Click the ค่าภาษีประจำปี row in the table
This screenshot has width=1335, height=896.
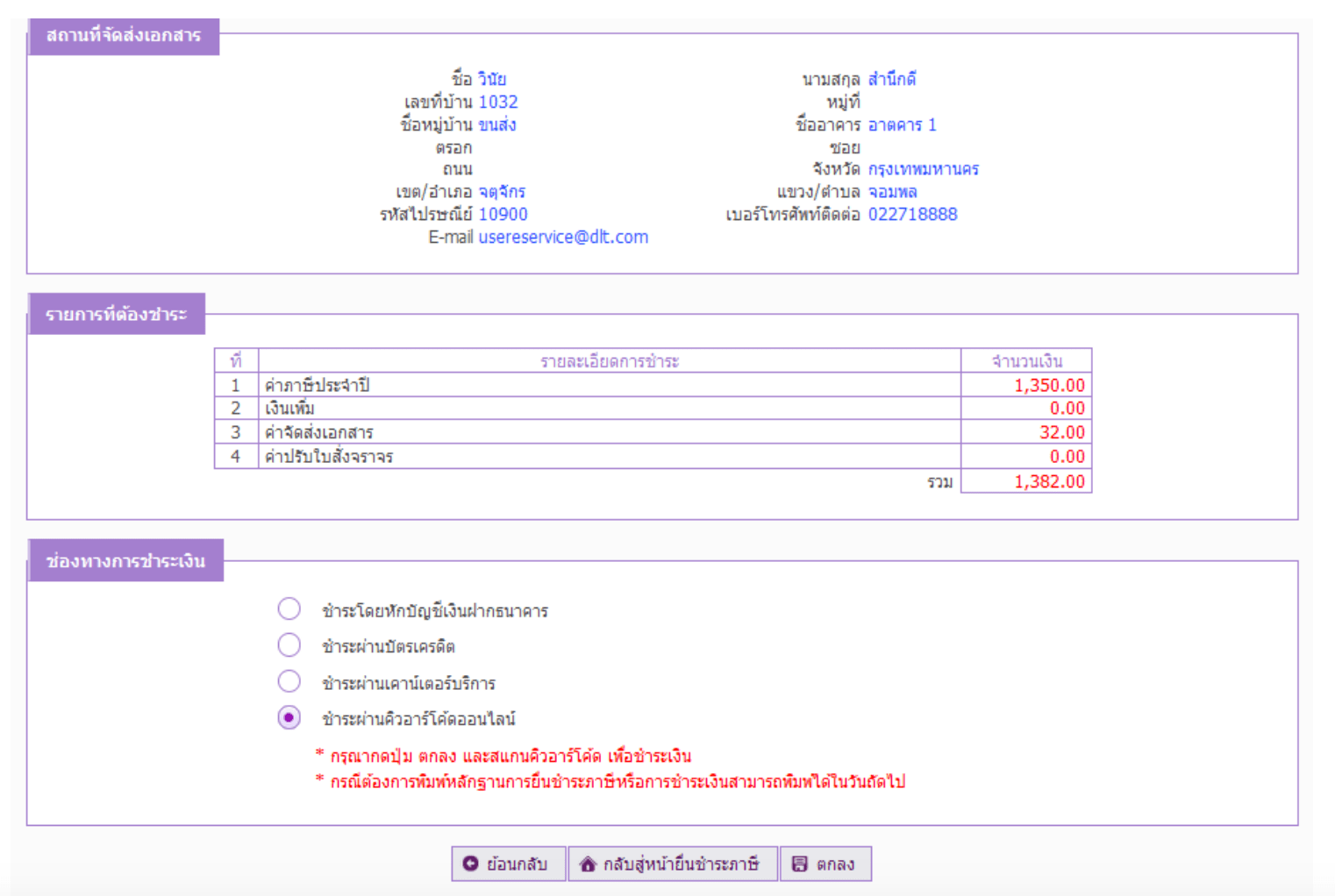click(x=318, y=386)
